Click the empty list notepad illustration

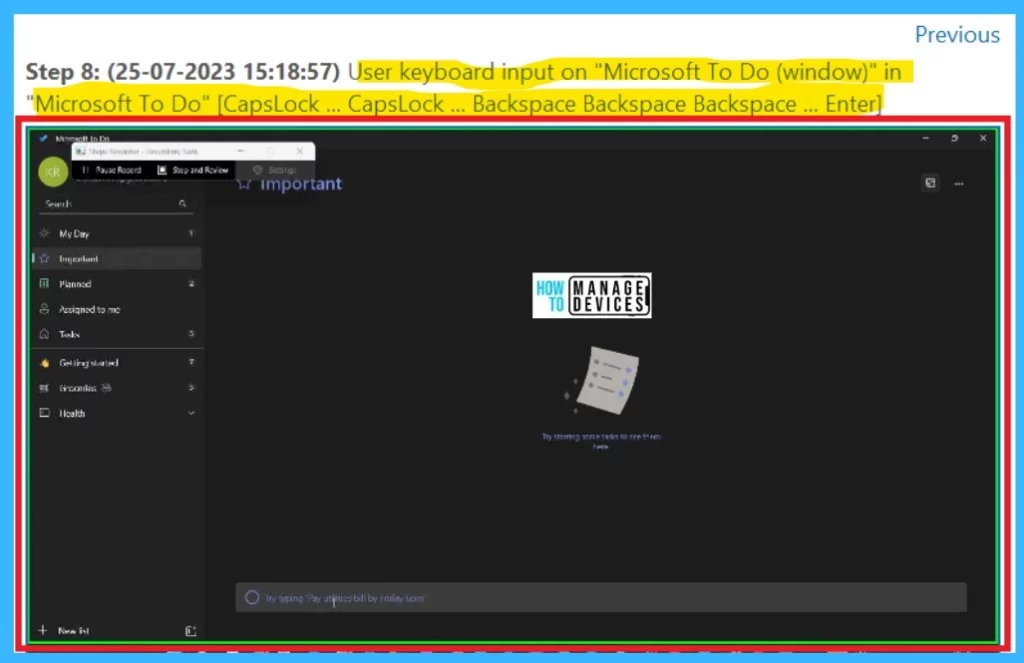click(602, 381)
